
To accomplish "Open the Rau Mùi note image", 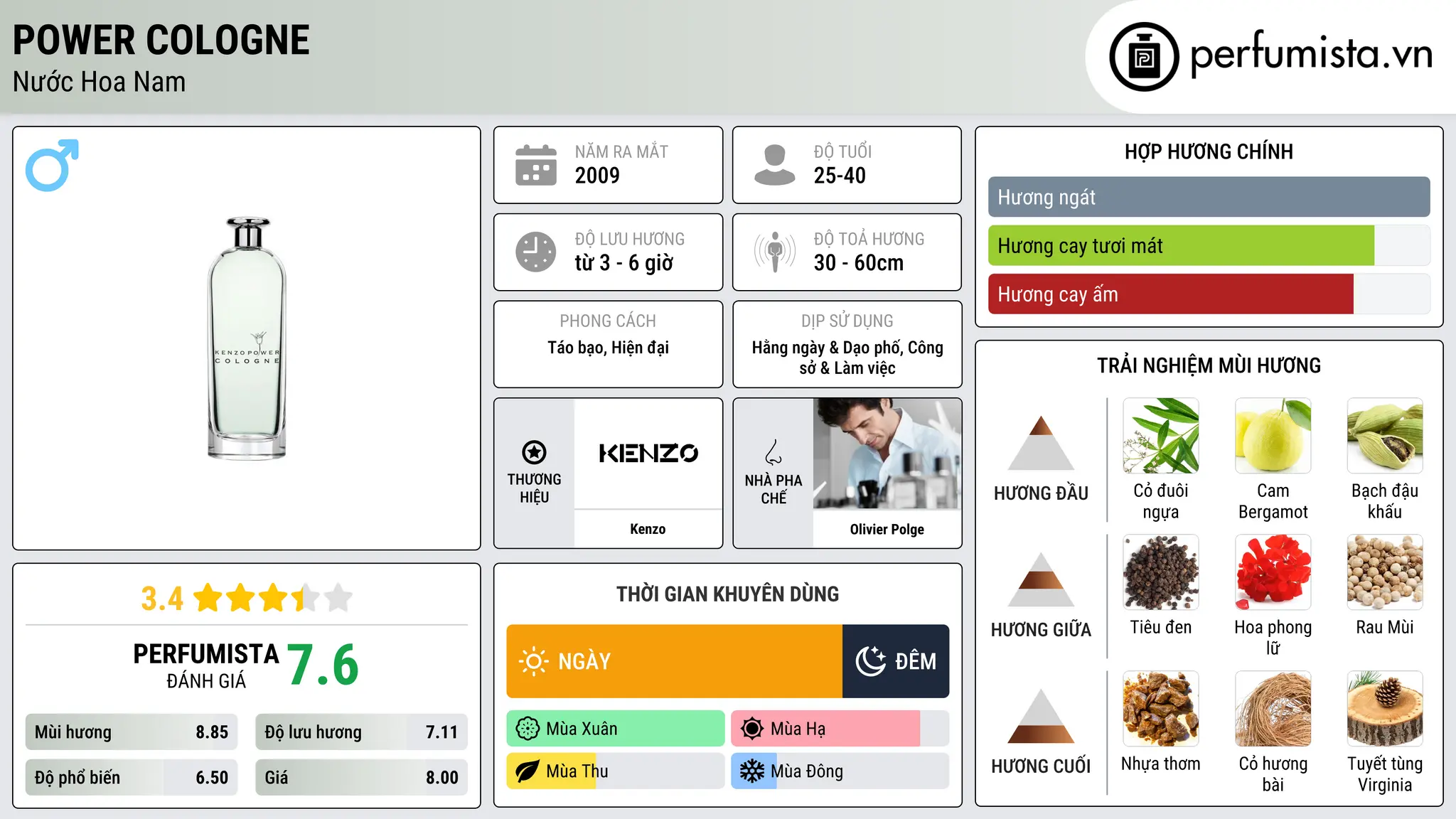I will (1385, 572).
